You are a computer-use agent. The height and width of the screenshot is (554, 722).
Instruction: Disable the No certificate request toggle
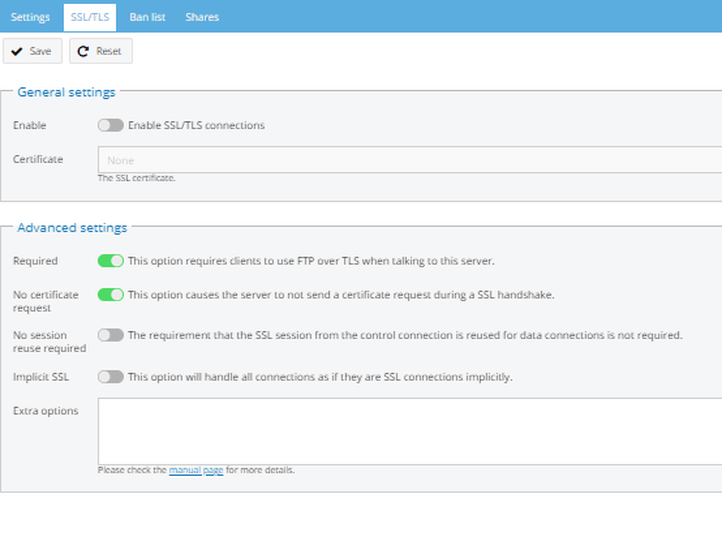[111, 295]
